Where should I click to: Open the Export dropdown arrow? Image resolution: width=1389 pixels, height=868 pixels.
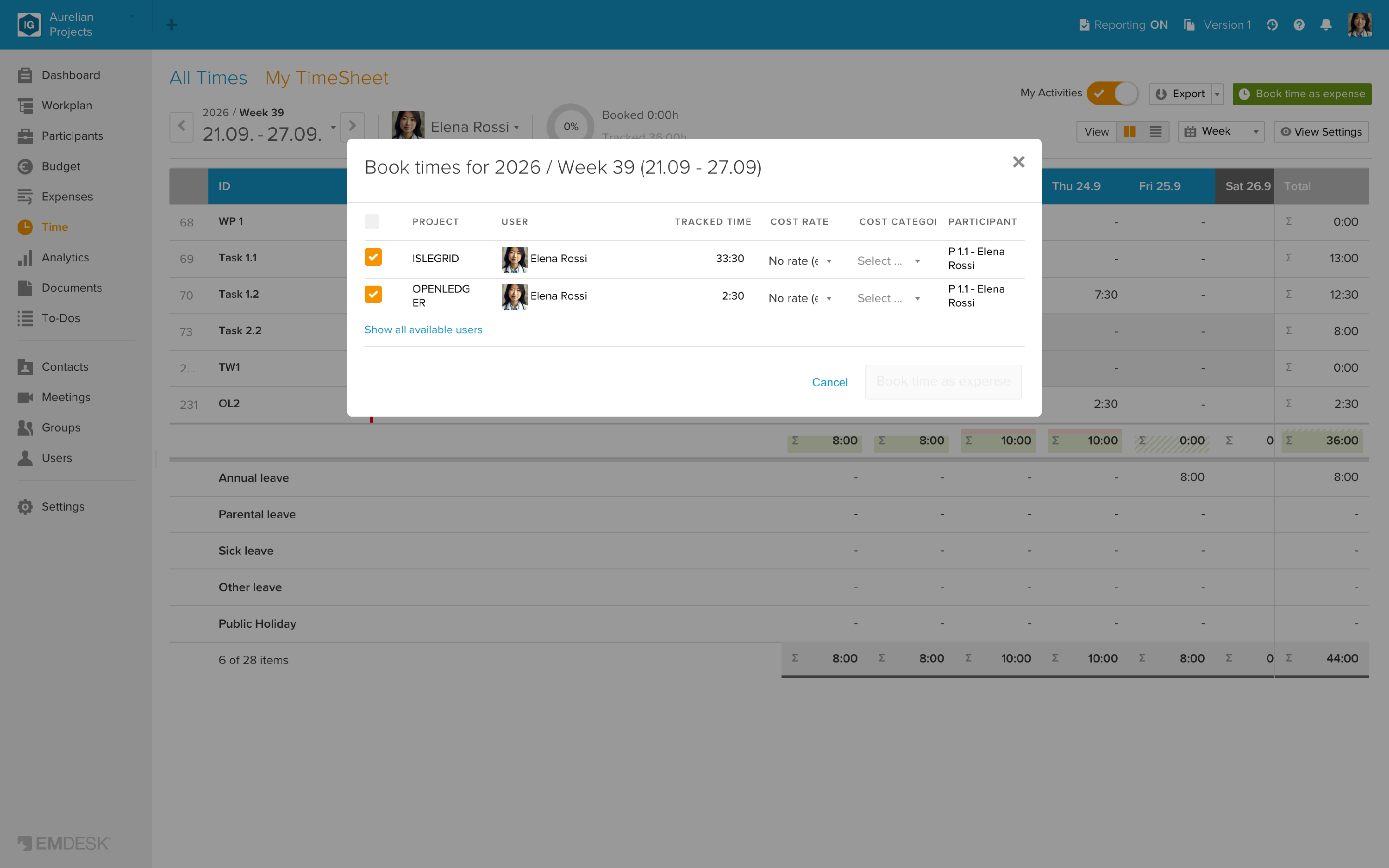coord(1217,94)
